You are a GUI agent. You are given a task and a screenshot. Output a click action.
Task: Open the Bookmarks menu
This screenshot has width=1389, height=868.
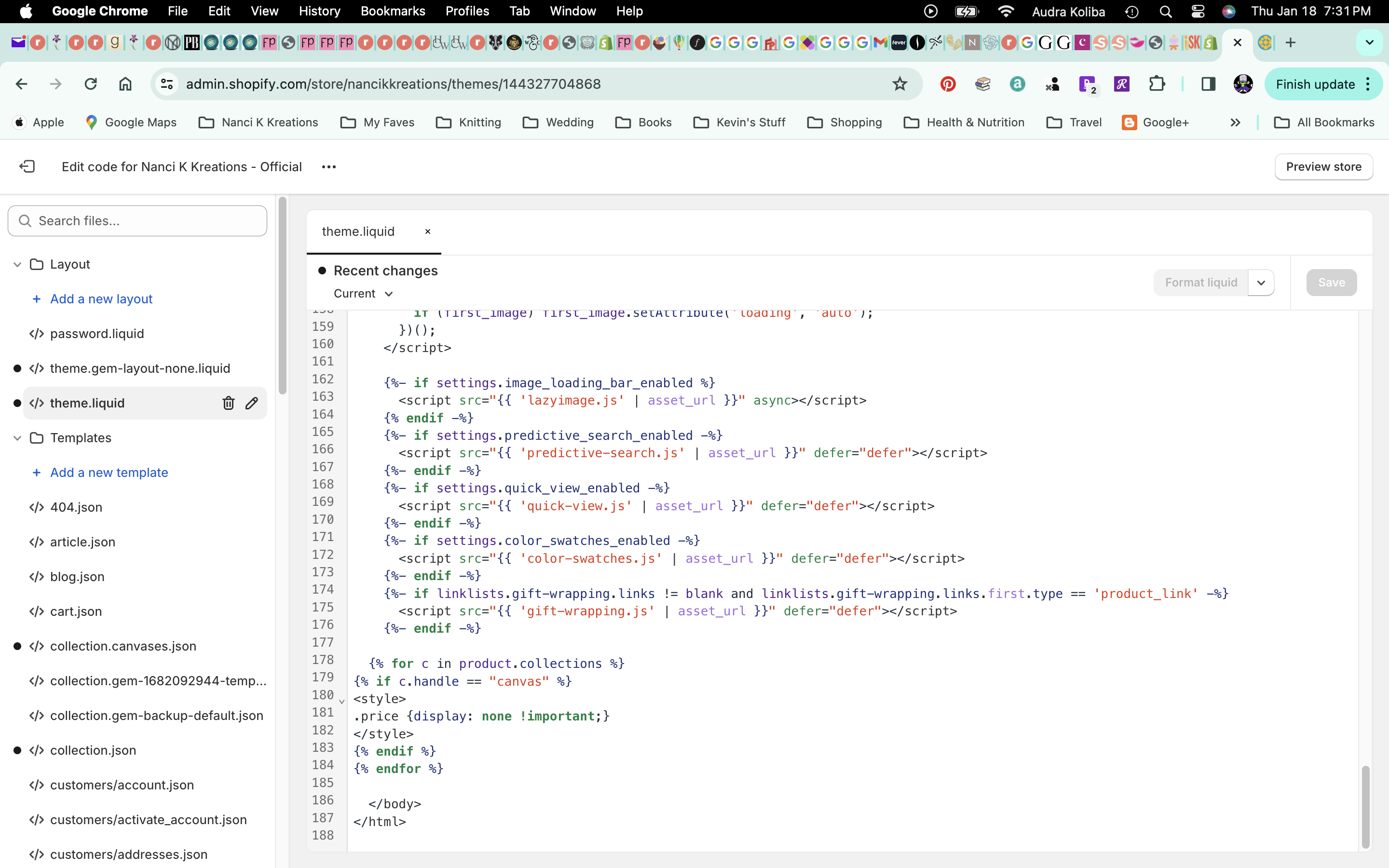pos(393,11)
